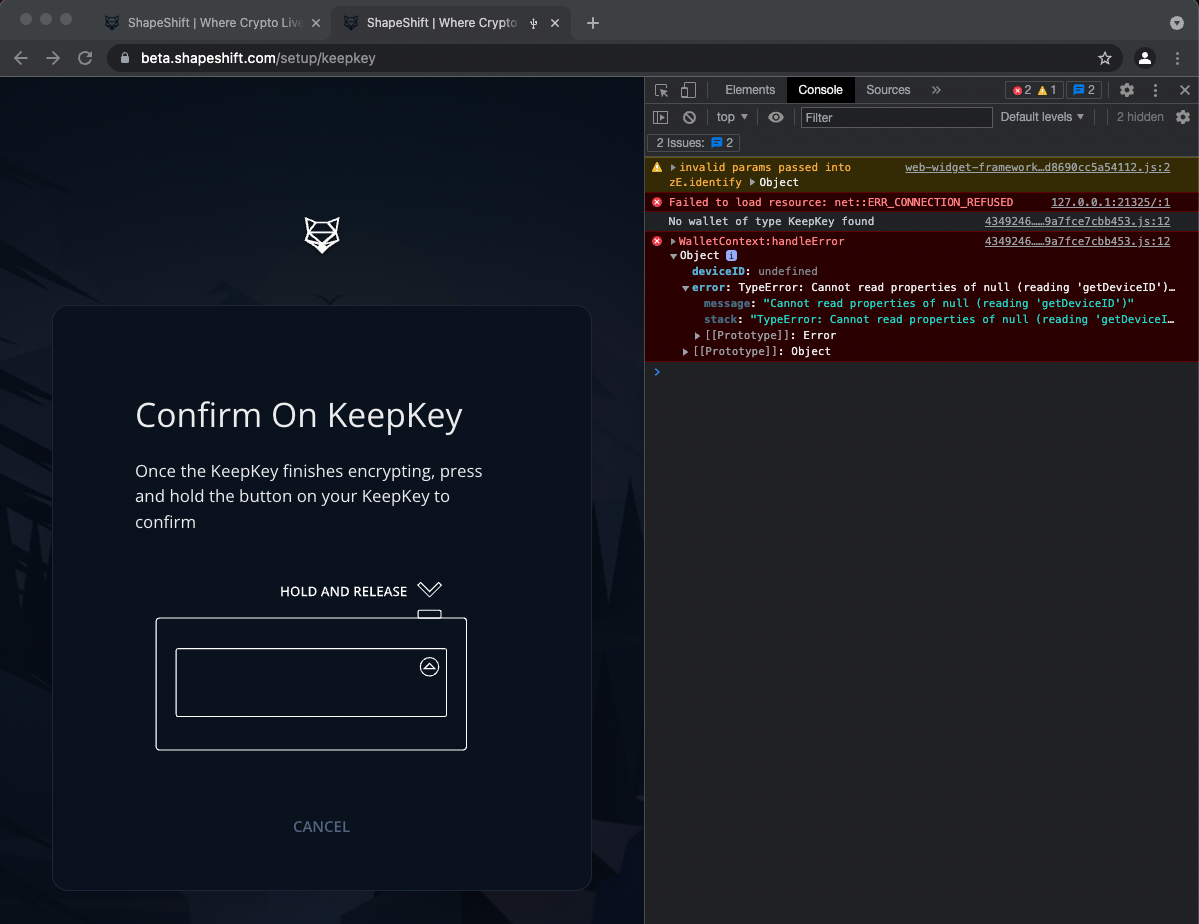Click the ShapeShift fox logo
Viewport: 1199px width, 924px height.
click(322, 235)
